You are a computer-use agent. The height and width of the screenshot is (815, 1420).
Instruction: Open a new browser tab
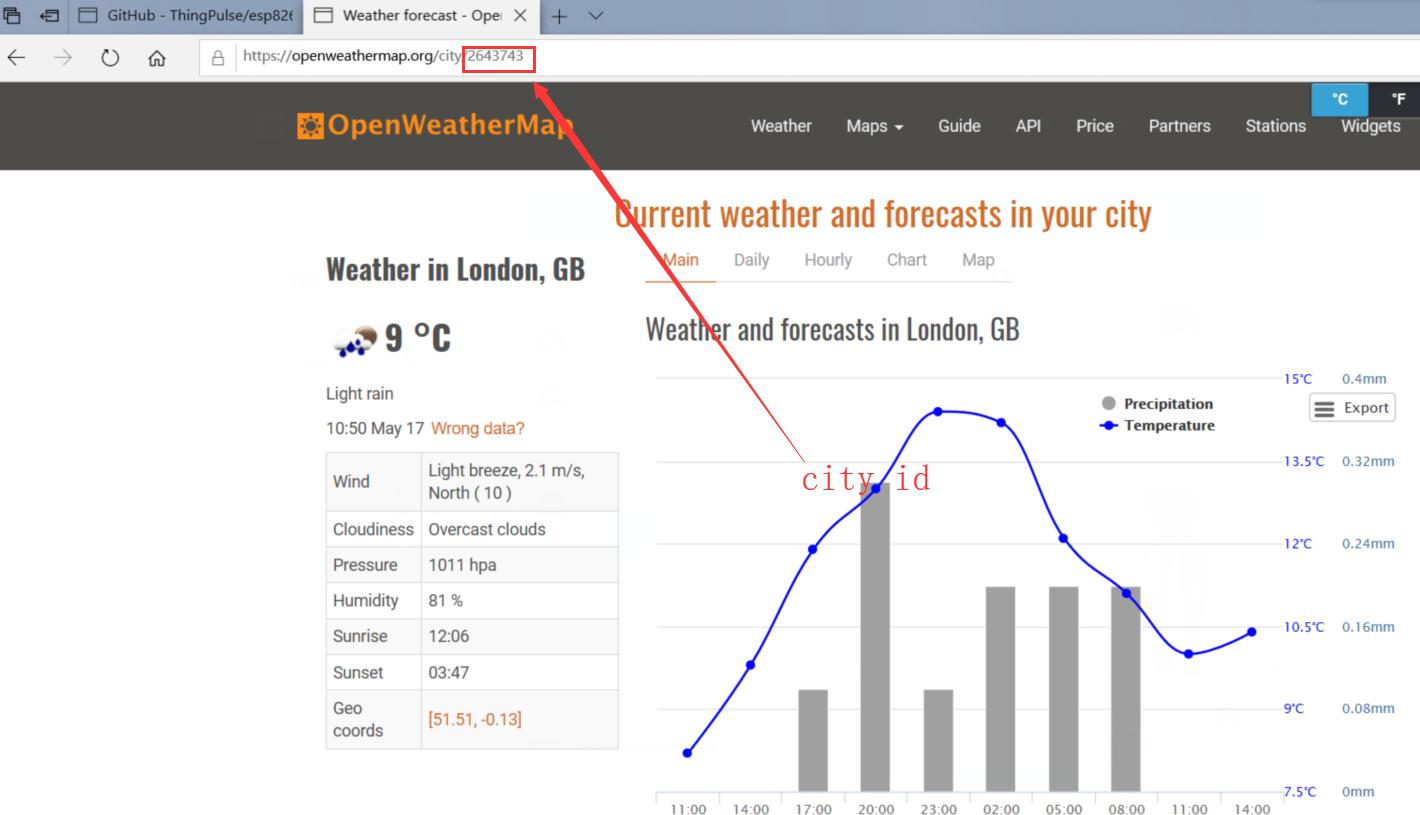point(559,16)
